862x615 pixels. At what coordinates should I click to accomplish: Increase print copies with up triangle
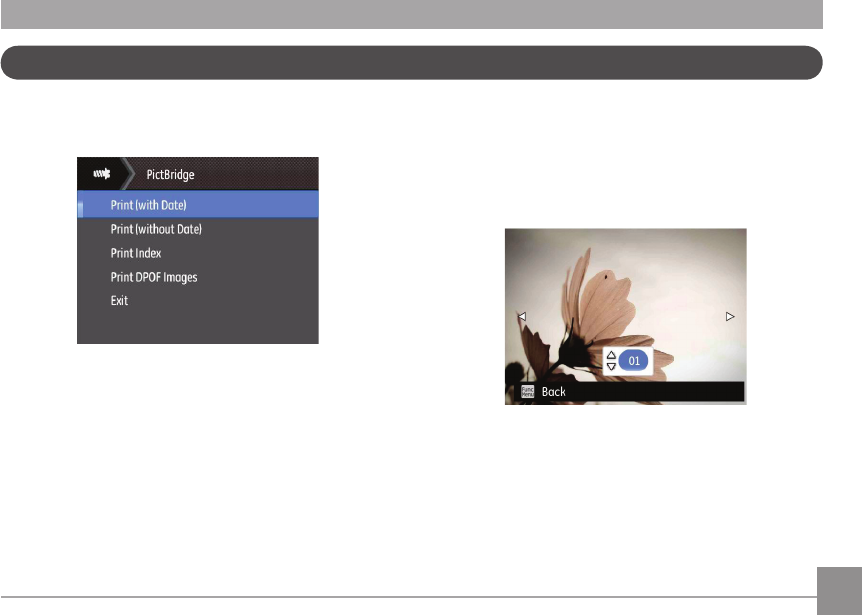coord(611,355)
